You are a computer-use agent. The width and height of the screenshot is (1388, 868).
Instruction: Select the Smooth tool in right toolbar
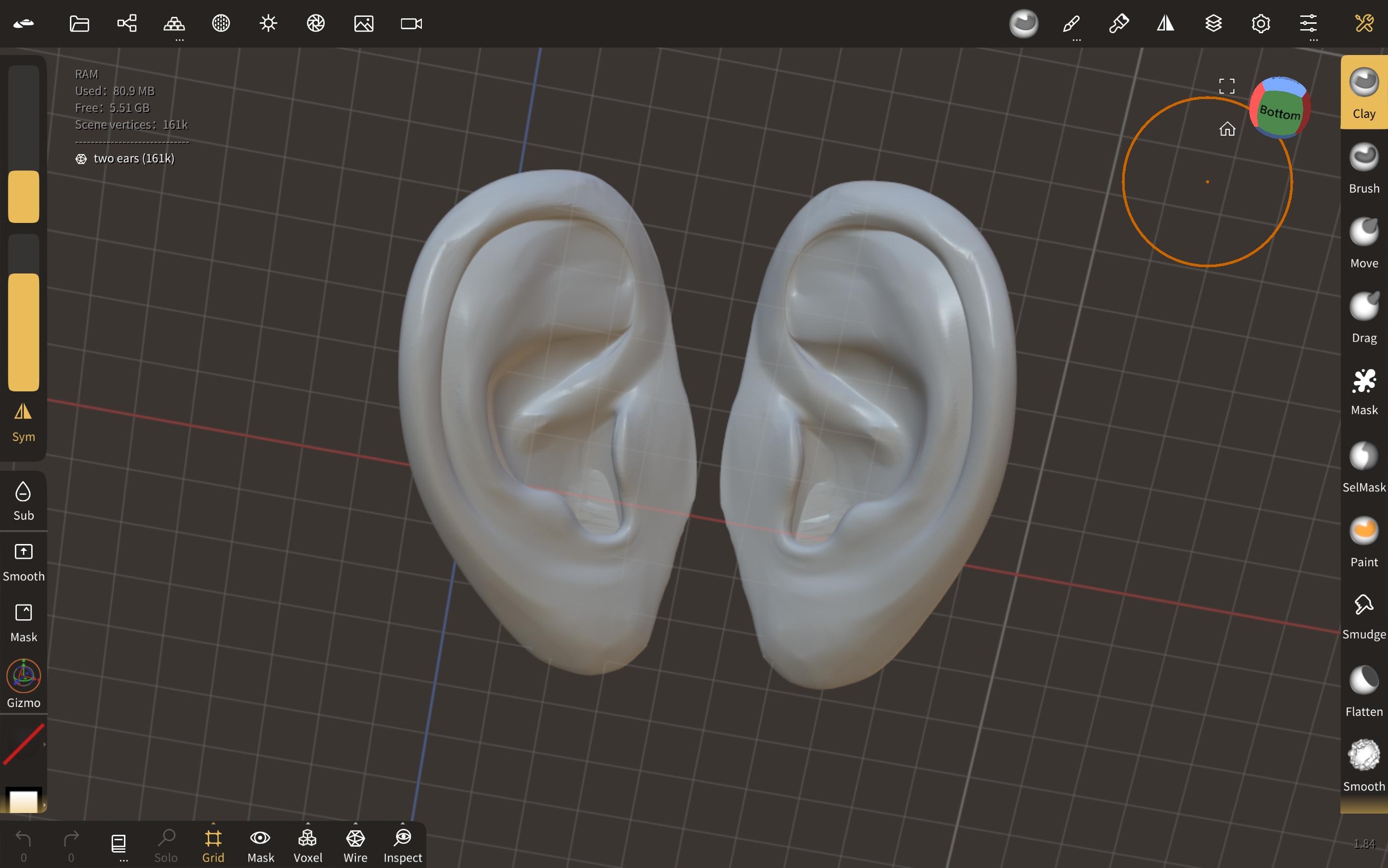[1364, 765]
